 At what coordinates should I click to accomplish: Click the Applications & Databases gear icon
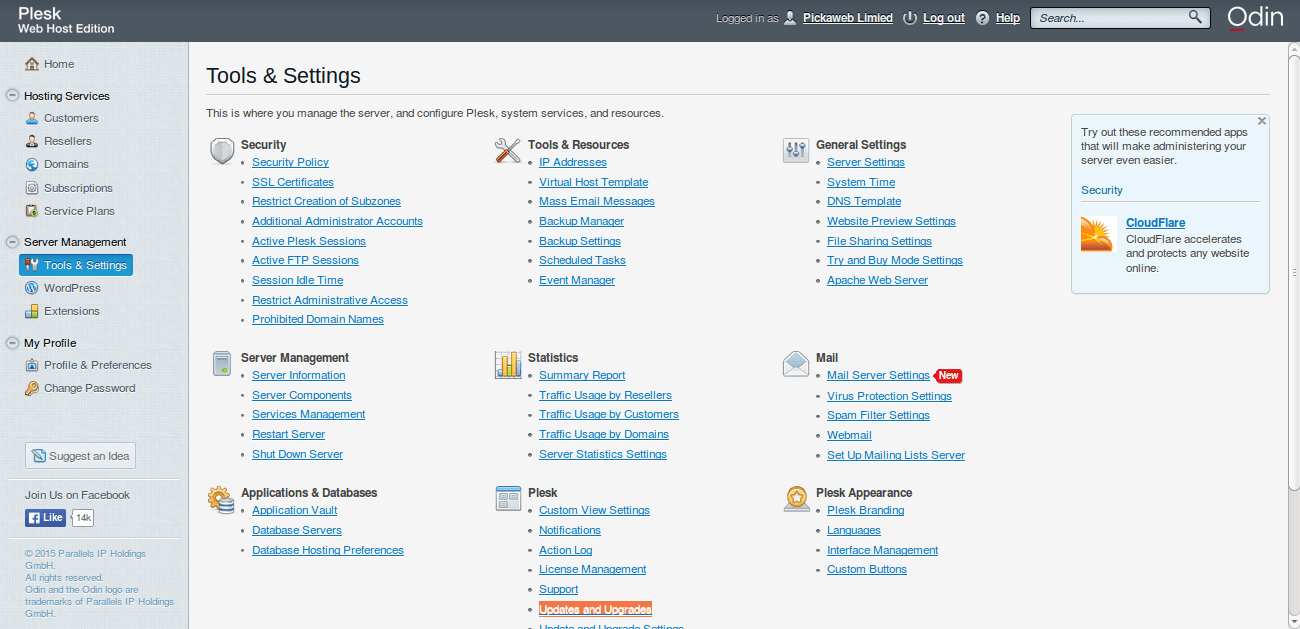tap(222, 499)
